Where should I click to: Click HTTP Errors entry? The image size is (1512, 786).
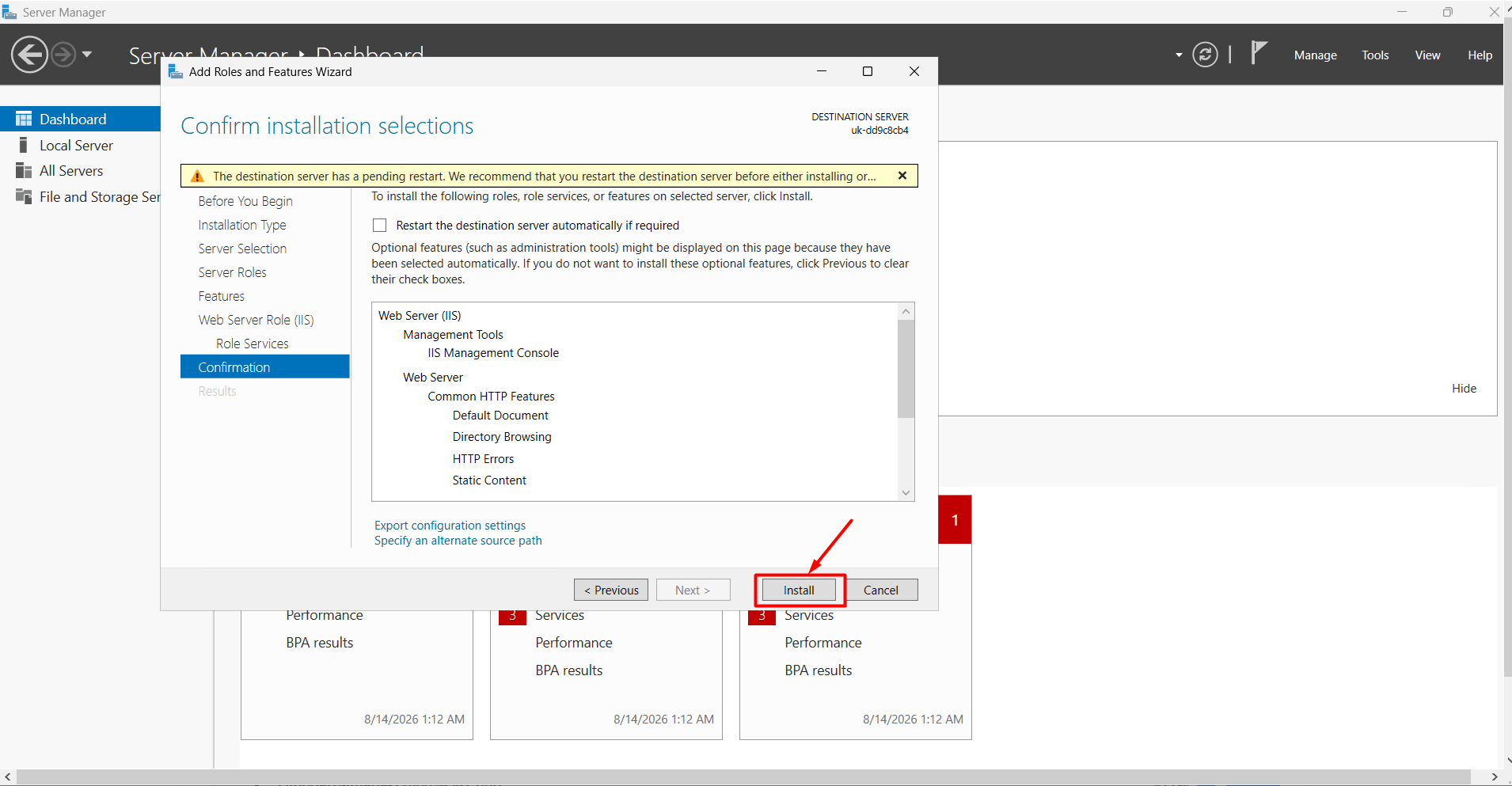click(483, 459)
